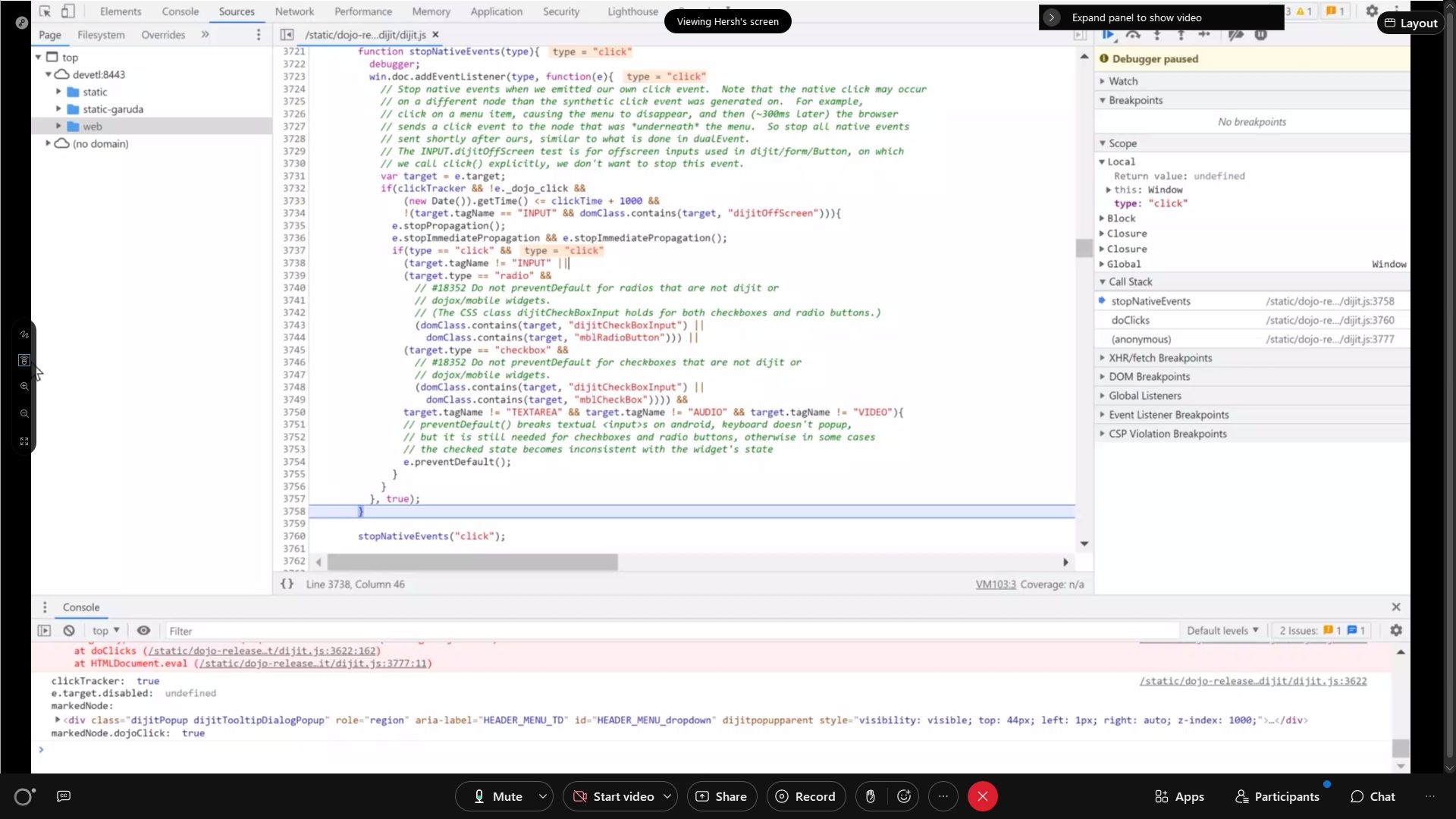The image size is (1456, 819).
Task: Step into the next function call
Action: click(1157, 35)
